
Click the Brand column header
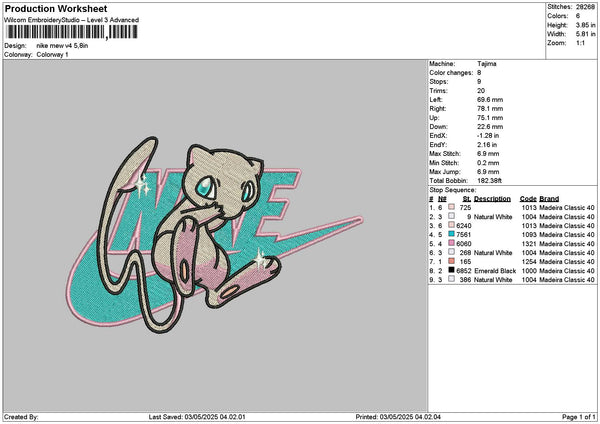click(x=549, y=199)
